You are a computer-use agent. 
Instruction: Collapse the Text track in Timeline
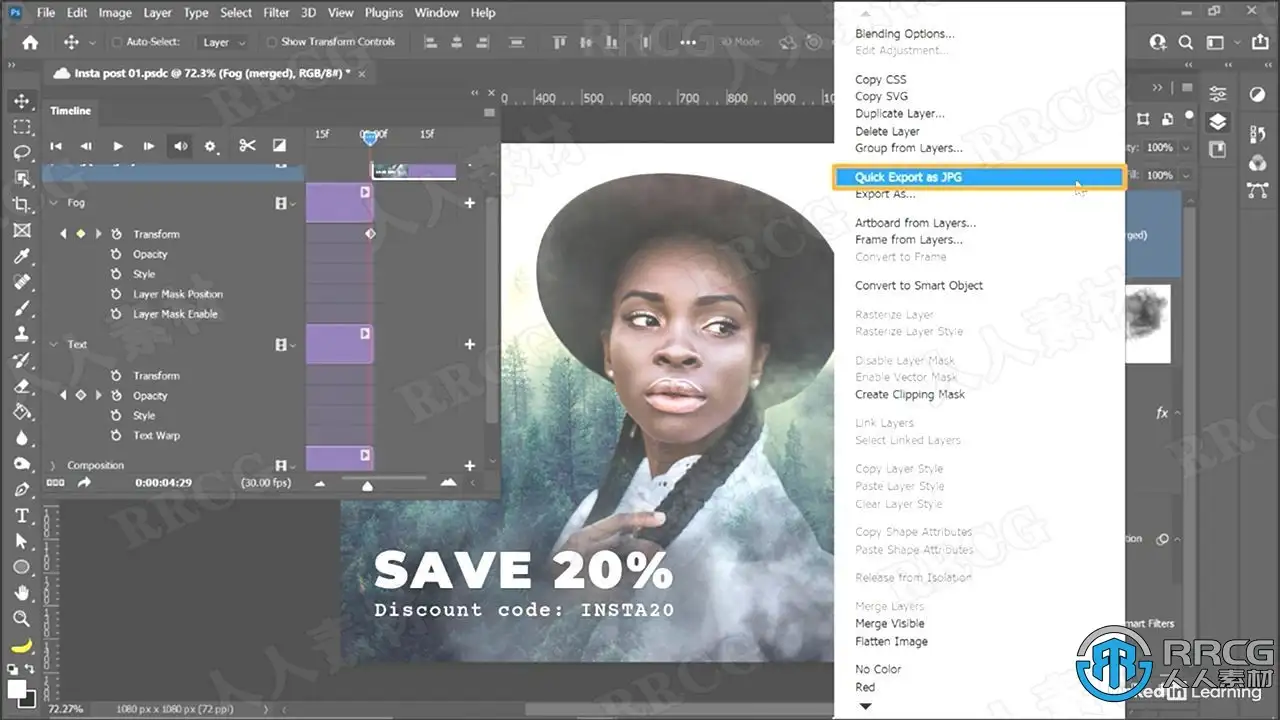coord(54,345)
